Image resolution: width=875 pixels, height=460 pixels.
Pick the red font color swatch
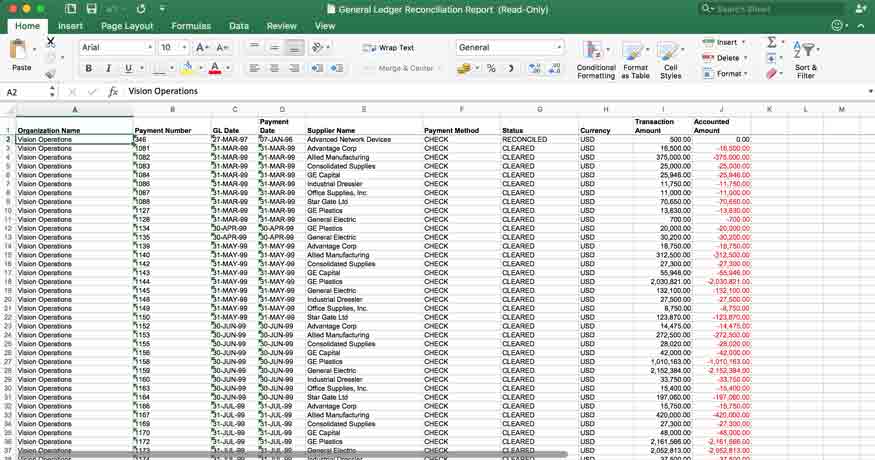pyautogui.click(x=214, y=69)
